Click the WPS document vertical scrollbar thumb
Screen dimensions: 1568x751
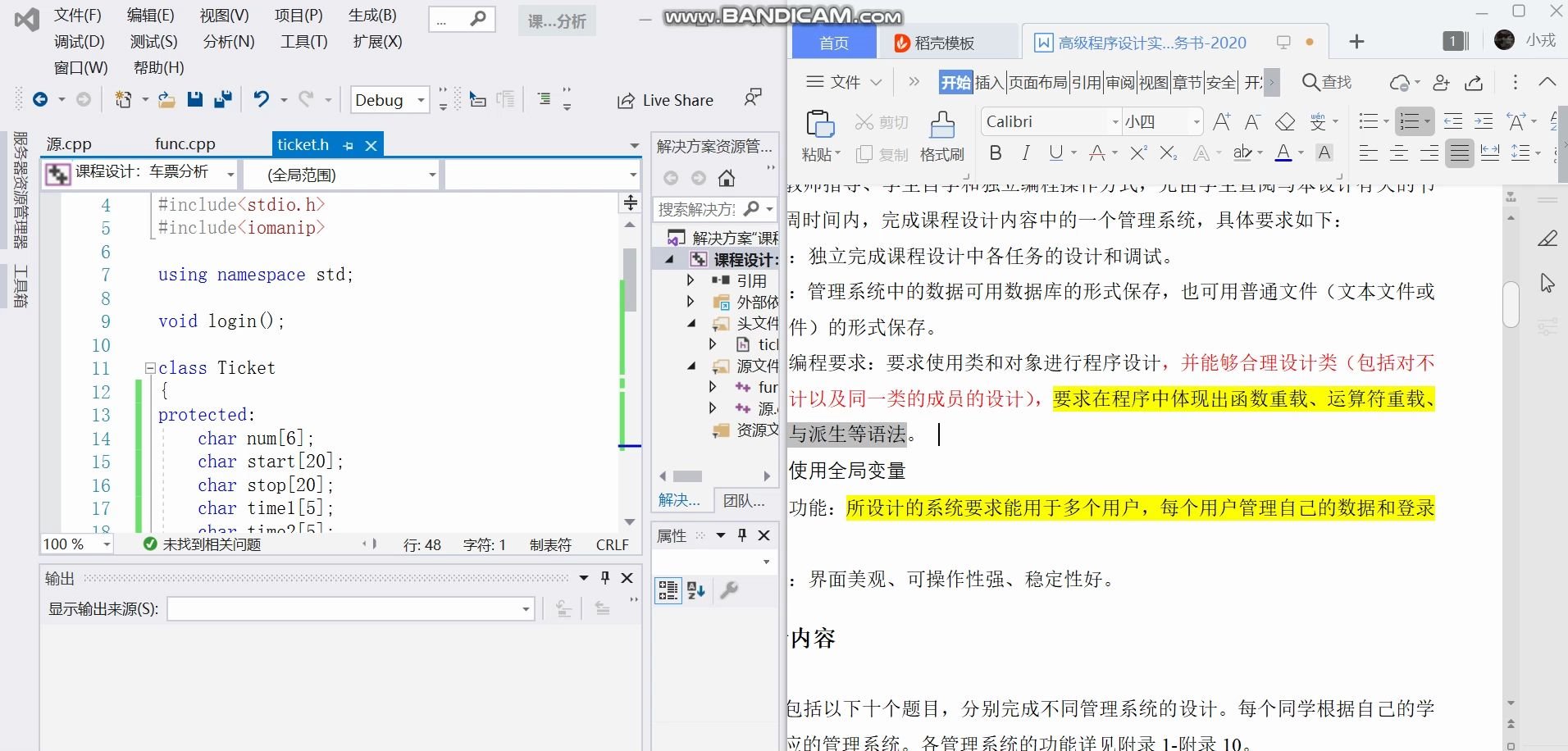click(1511, 304)
